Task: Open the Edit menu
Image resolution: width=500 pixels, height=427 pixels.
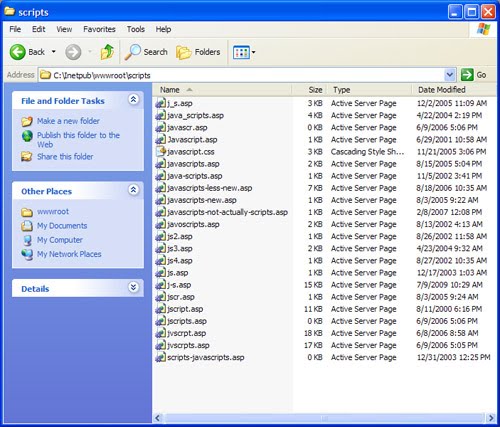Action: (38, 29)
